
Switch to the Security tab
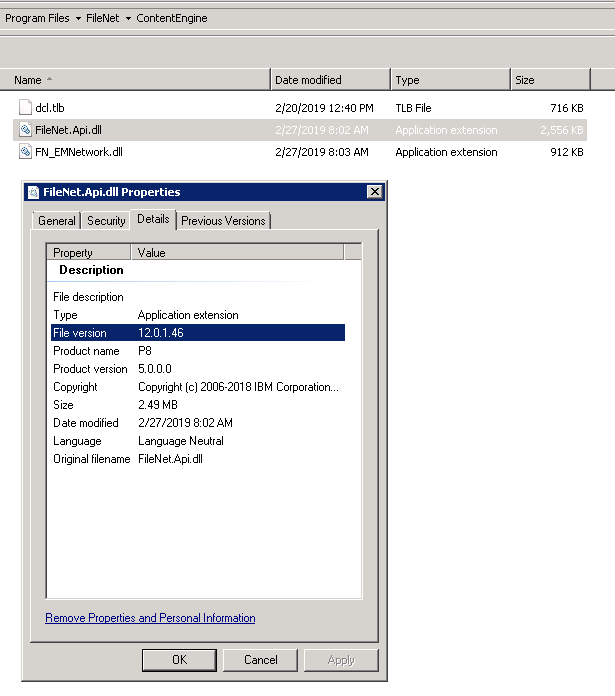click(x=106, y=221)
